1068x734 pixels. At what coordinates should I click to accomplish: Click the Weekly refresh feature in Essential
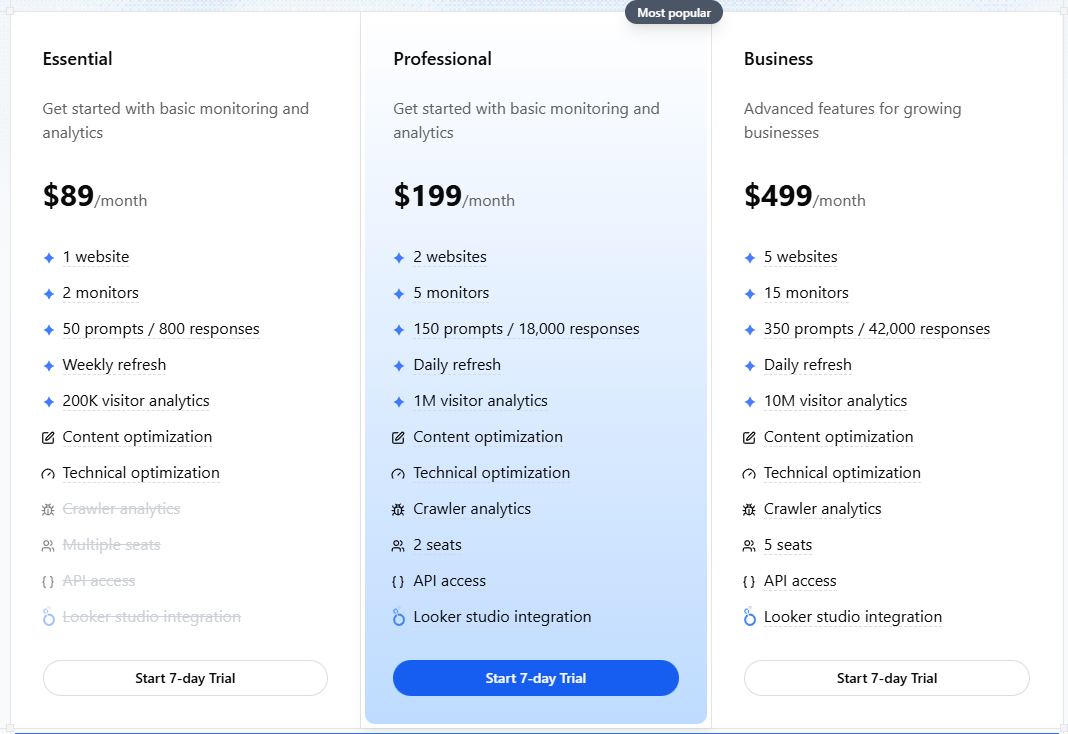(114, 365)
